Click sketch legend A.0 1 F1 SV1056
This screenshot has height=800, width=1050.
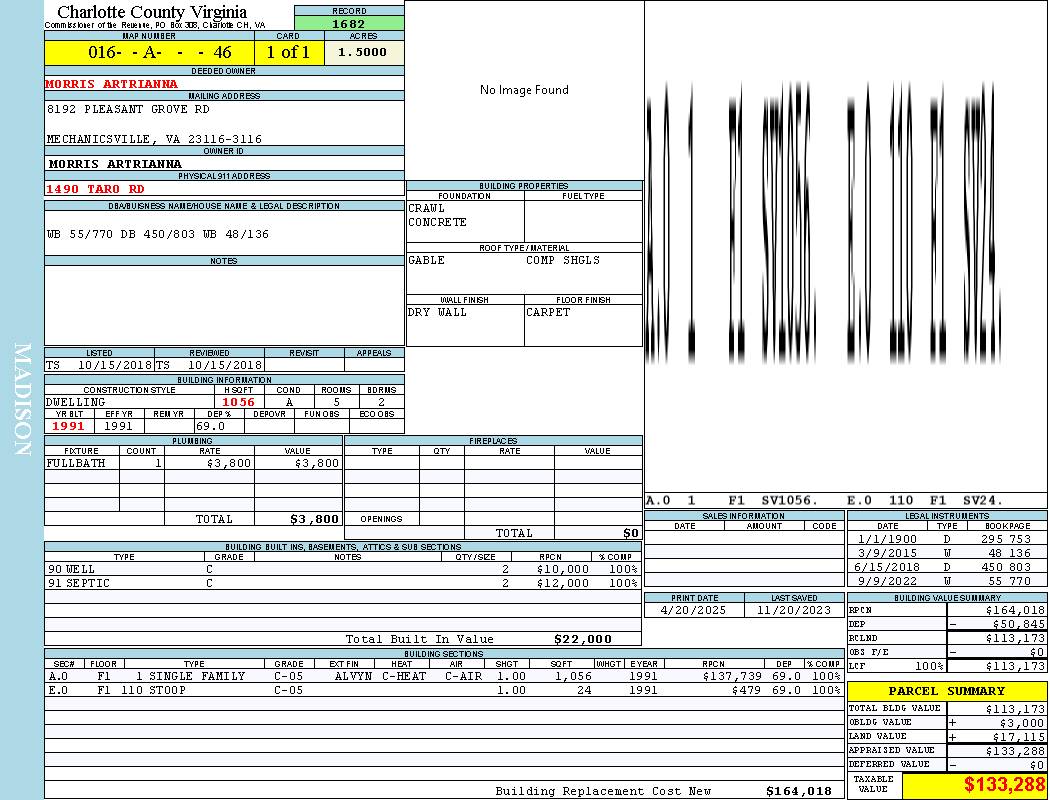click(733, 501)
